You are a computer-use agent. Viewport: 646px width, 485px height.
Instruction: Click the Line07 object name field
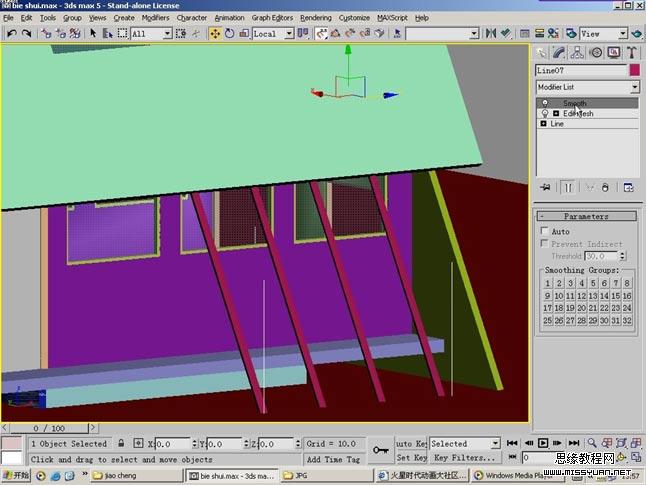tap(580, 70)
